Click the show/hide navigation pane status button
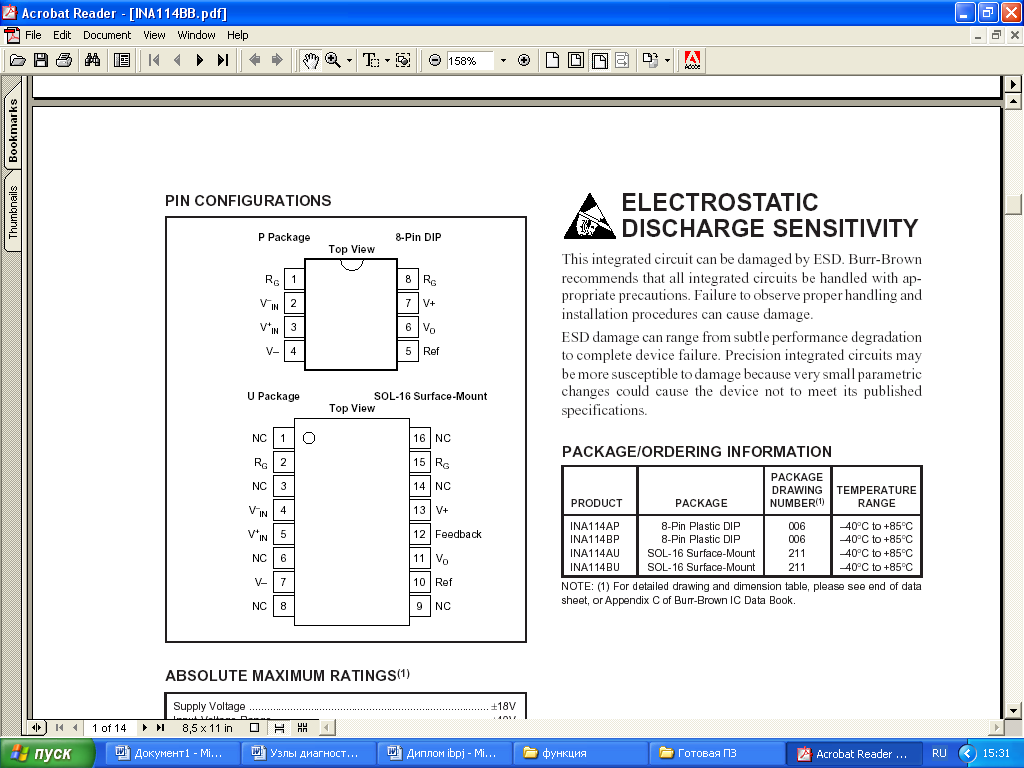The height and width of the screenshot is (768, 1024). pos(37,728)
